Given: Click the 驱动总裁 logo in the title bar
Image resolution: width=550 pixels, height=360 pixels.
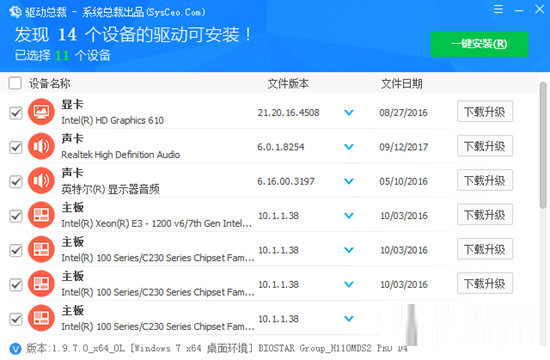Looking at the screenshot, I should pyautogui.click(x=15, y=12).
